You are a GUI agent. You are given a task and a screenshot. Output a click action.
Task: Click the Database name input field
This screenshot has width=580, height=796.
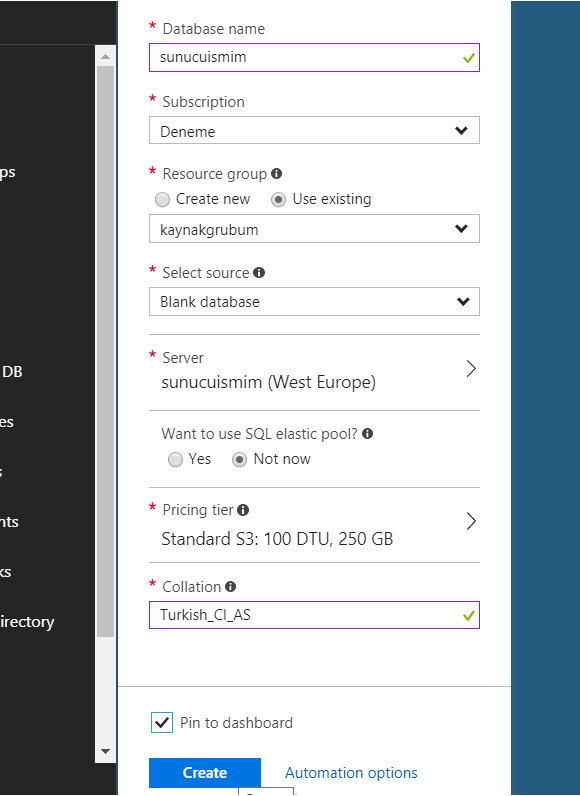[314, 57]
